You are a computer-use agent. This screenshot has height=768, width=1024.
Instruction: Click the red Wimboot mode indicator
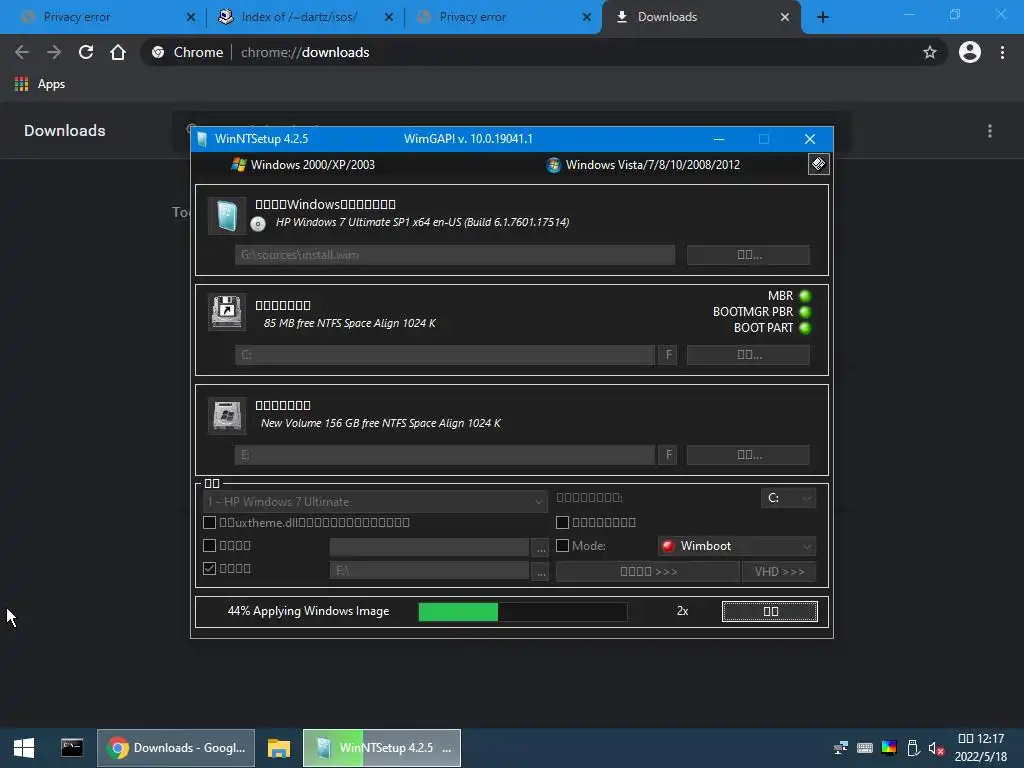click(x=667, y=546)
